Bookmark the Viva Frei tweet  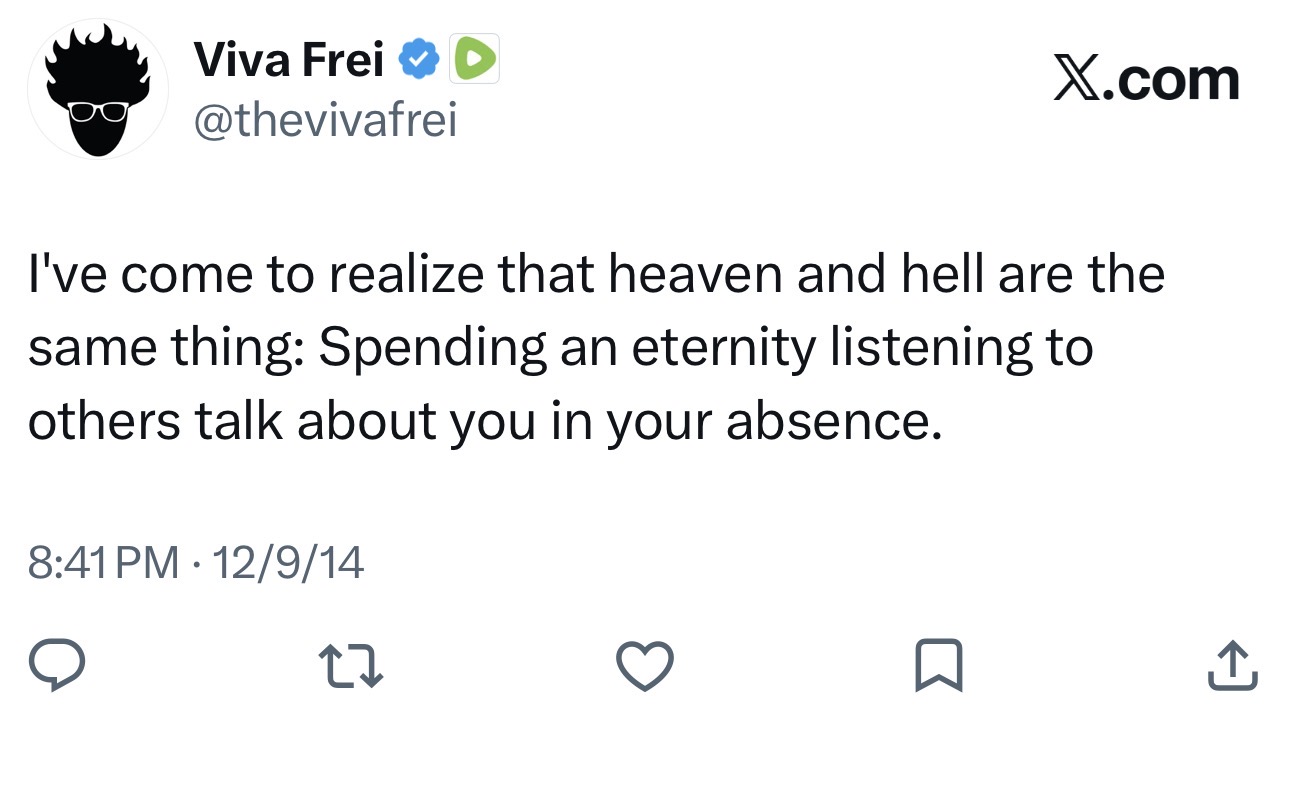pyautogui.click(x=938, y=665)
